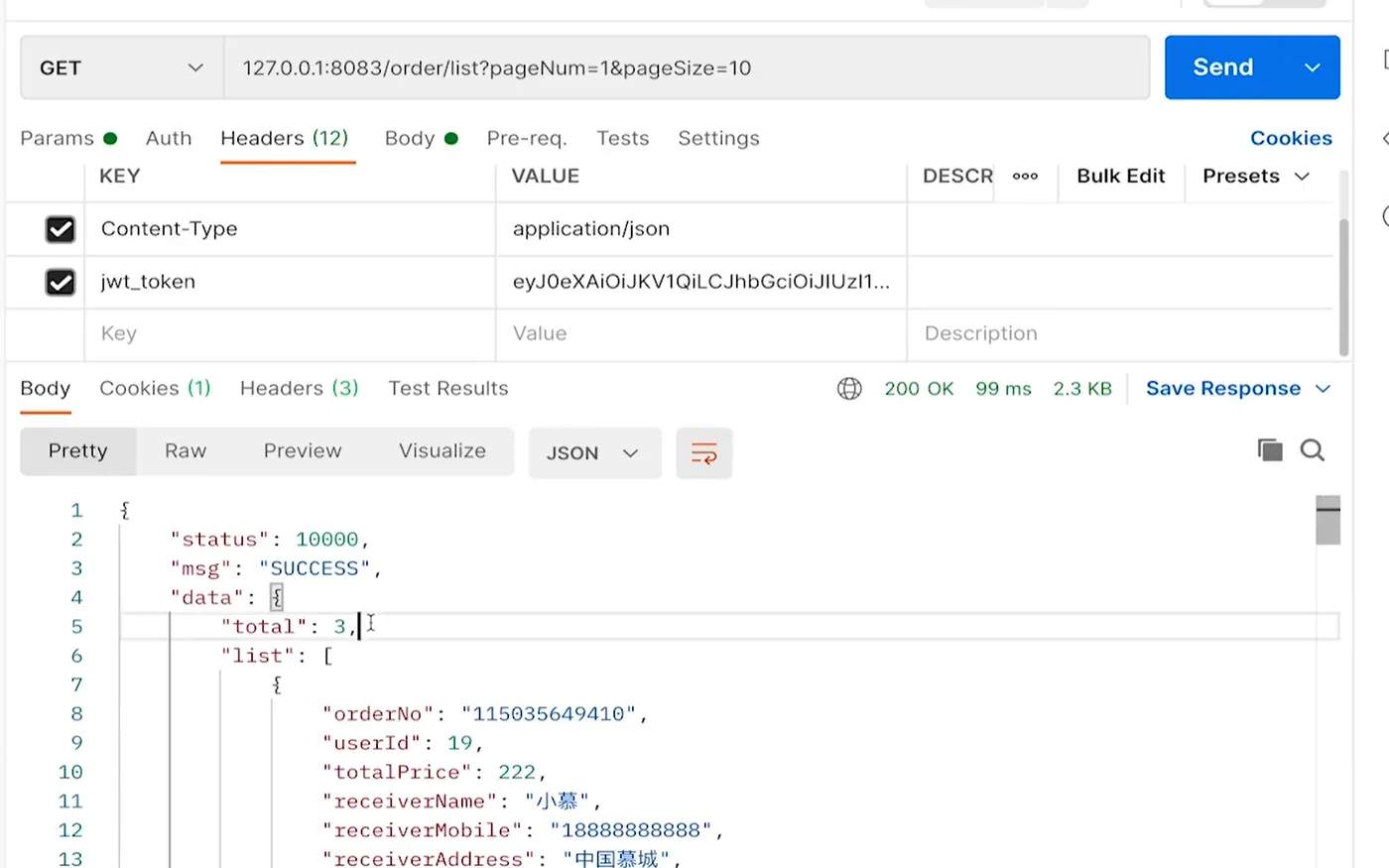View the Test Results tab

[x=448, y=389]
